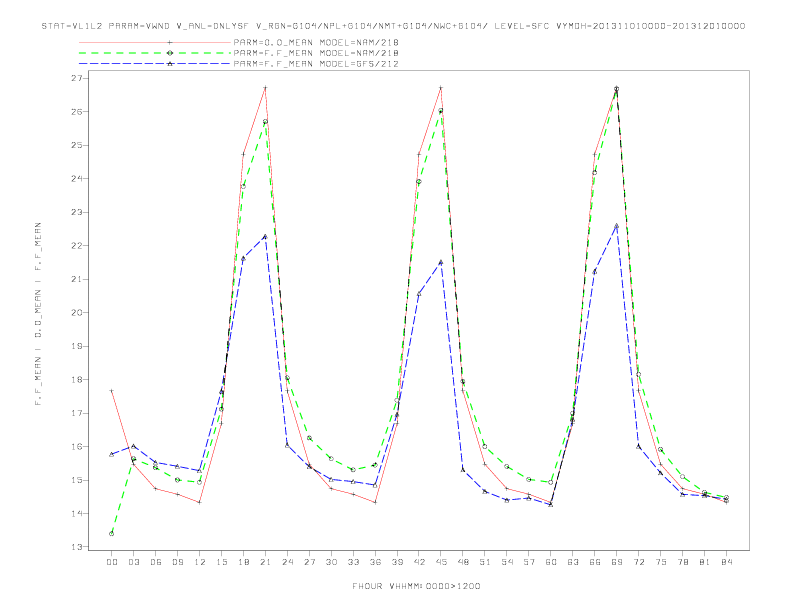Click x-axis tick label 81
Screen dimensions: 792x612
click(705, 562)
